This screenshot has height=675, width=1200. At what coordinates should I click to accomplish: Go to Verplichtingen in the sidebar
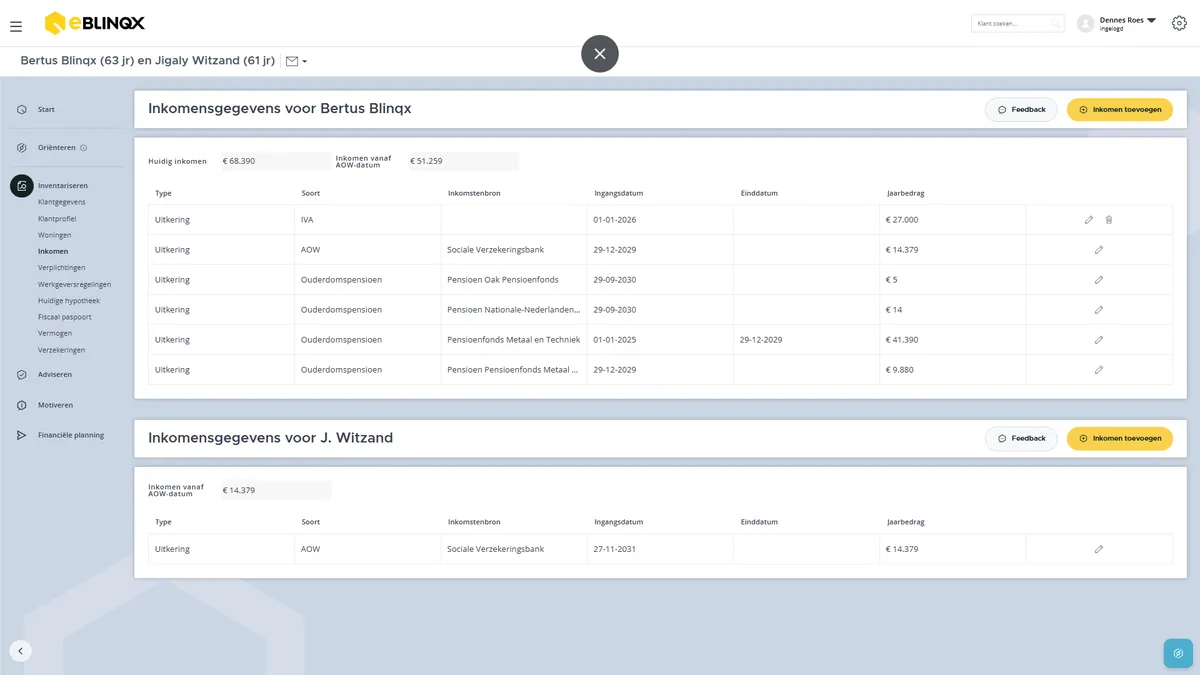coord(61,268)
